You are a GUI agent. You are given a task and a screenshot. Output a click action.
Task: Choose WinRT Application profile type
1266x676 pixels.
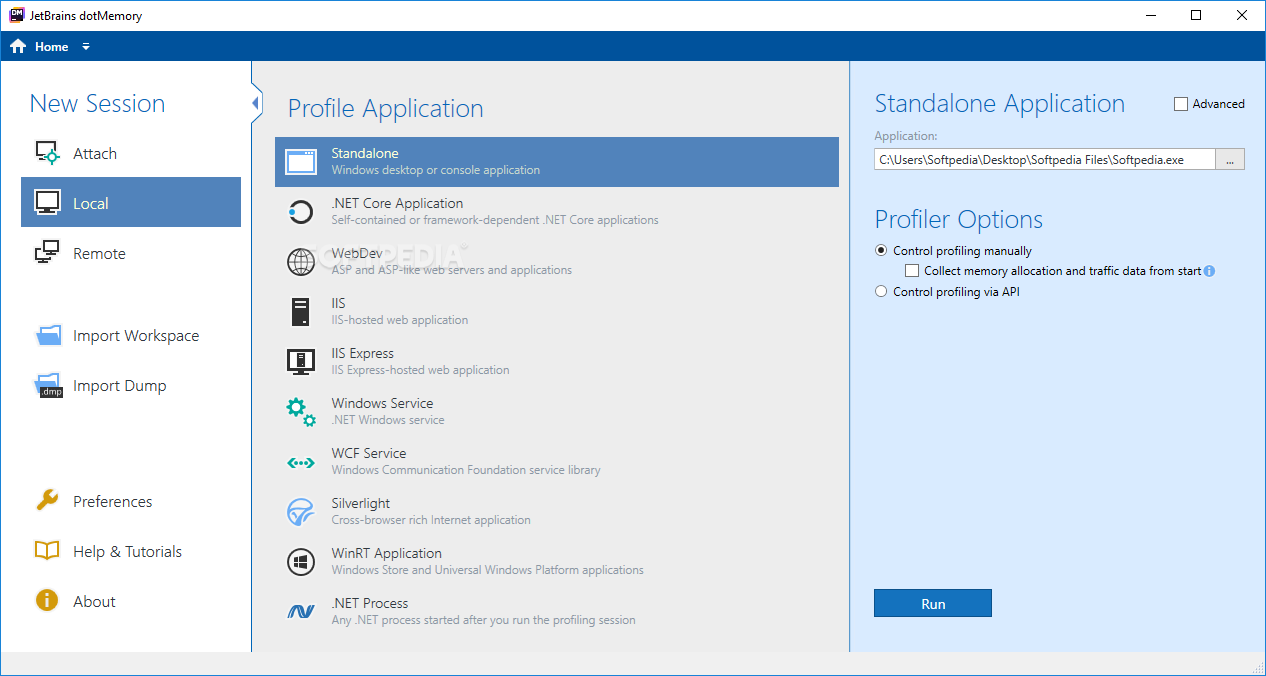click(x=557, y=562)
